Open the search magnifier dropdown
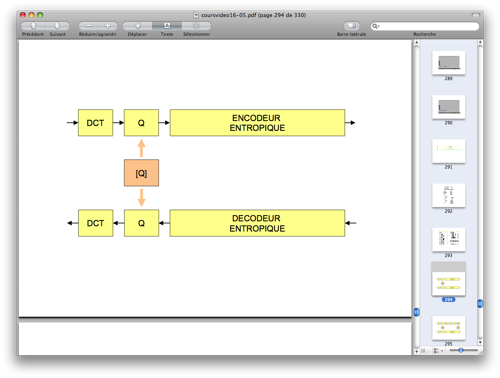This screenshot has height=378, width=500. click(376, 26)
